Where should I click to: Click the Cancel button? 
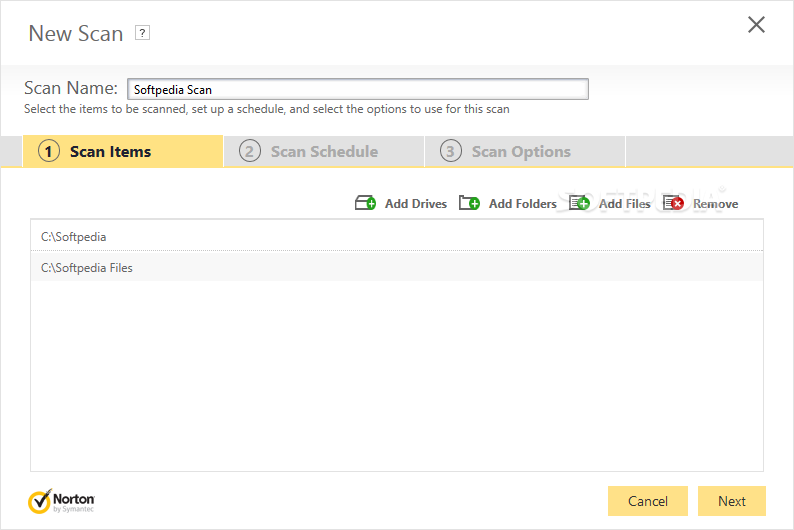pos(648,501)
